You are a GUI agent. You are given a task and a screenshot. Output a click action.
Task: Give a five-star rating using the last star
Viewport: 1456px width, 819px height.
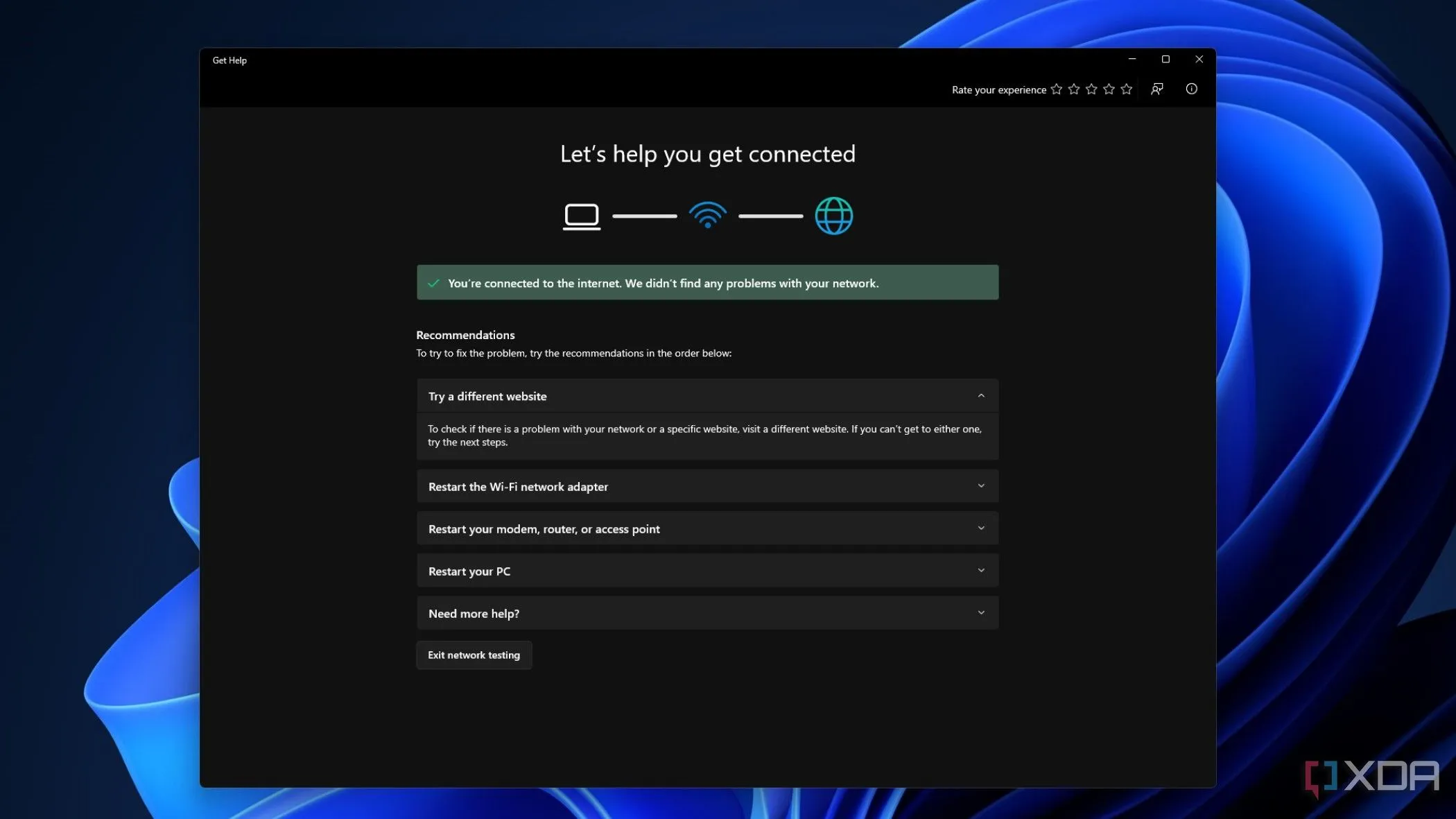click(x=1126, y=89)
